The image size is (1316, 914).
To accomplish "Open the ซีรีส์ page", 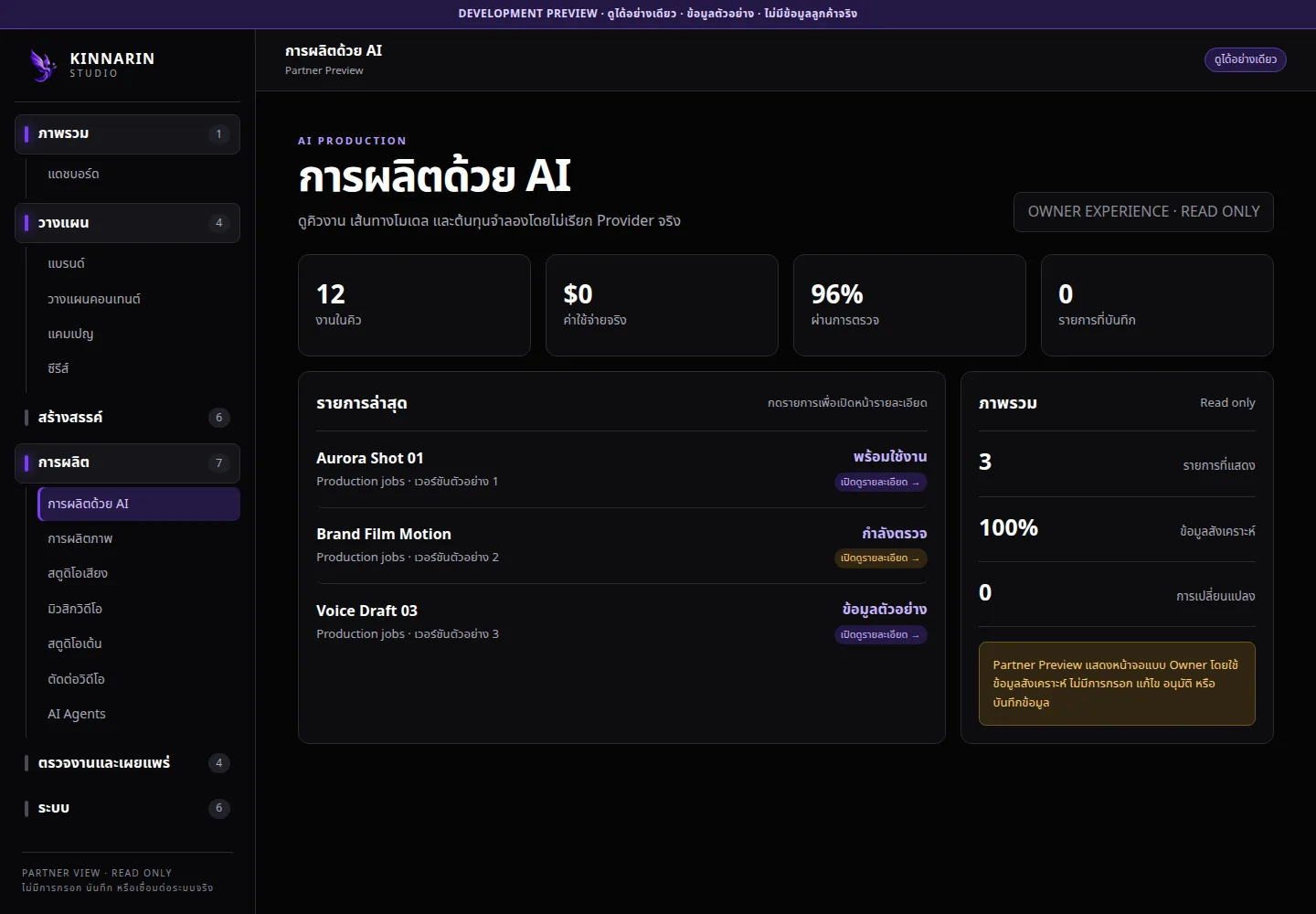I will pyautogui.click(x=138, y=368).
